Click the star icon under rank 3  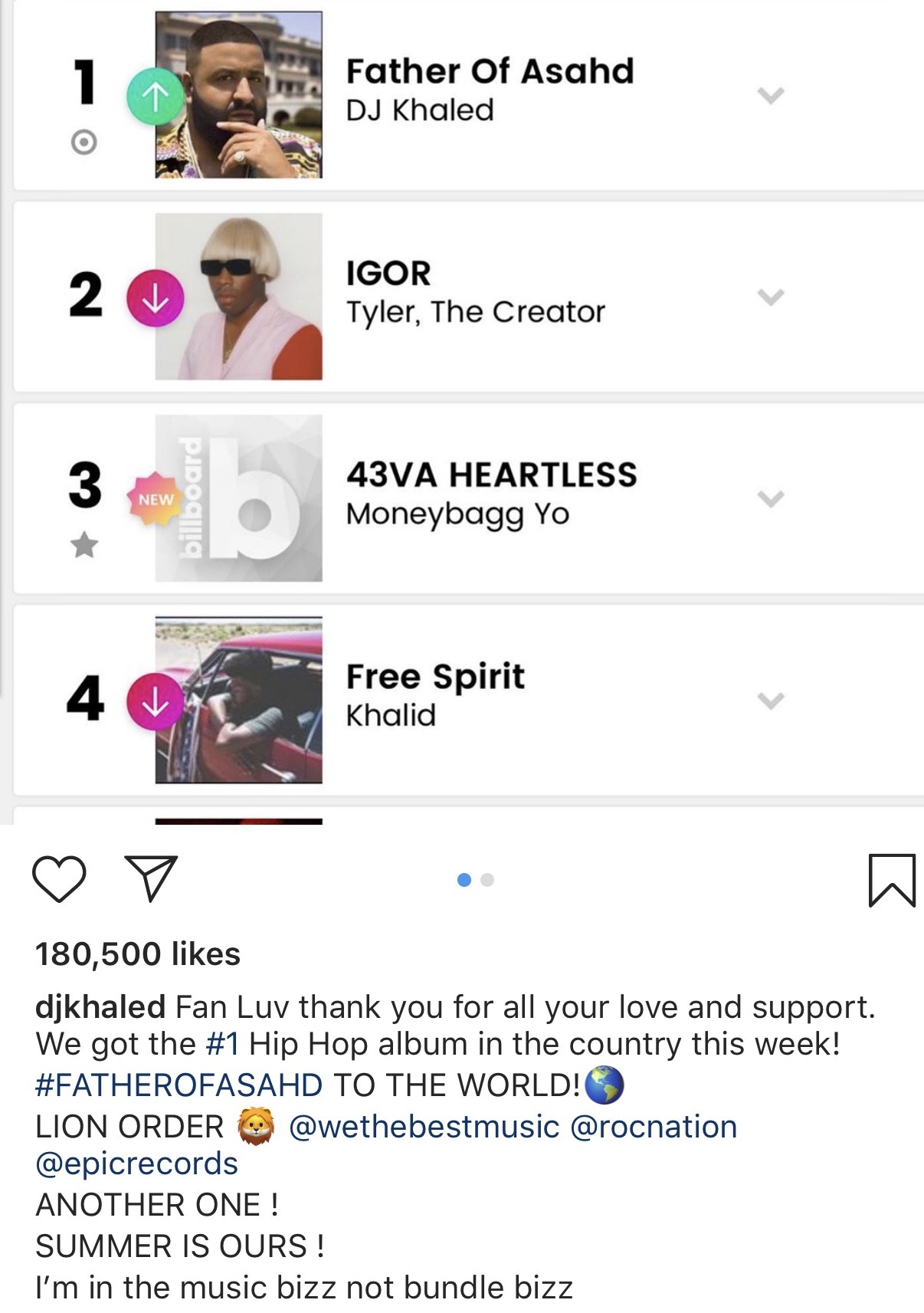84,545
